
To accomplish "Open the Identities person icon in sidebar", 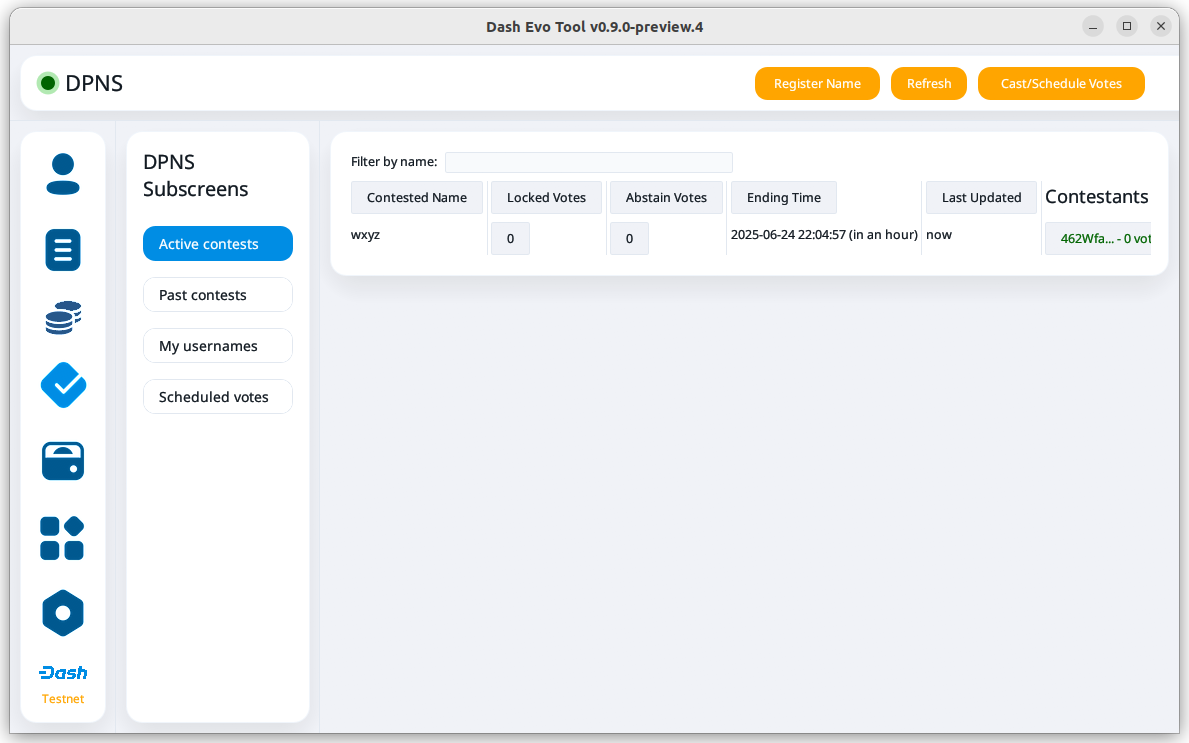I will click(63, 174).
